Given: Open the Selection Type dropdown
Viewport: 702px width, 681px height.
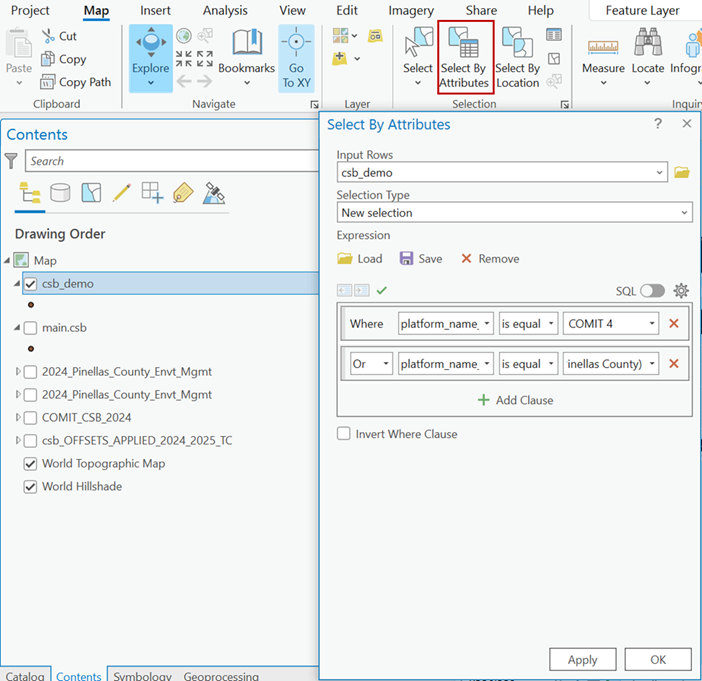Looking at the screenshot, I should coord(514,213).
